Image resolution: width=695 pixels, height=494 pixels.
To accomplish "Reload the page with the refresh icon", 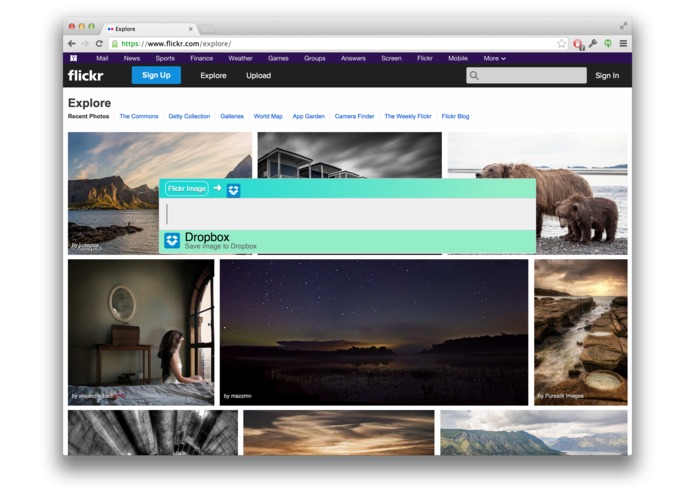I will (x=99, y=43).
